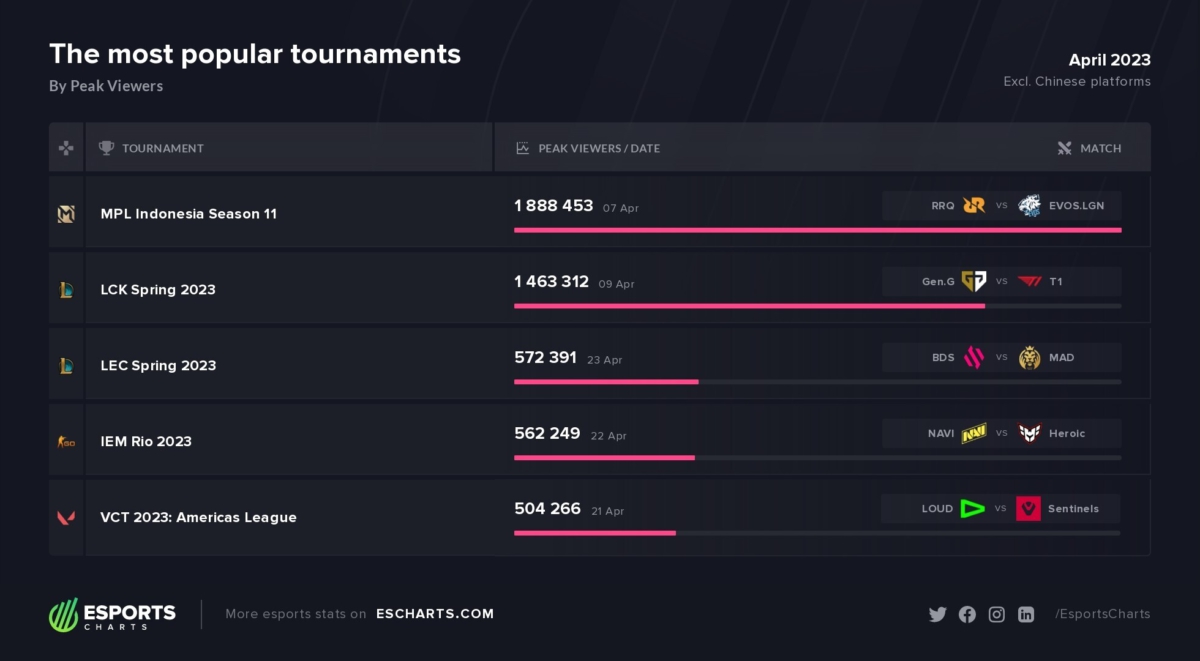Click the Match column header

[1100, 148]
